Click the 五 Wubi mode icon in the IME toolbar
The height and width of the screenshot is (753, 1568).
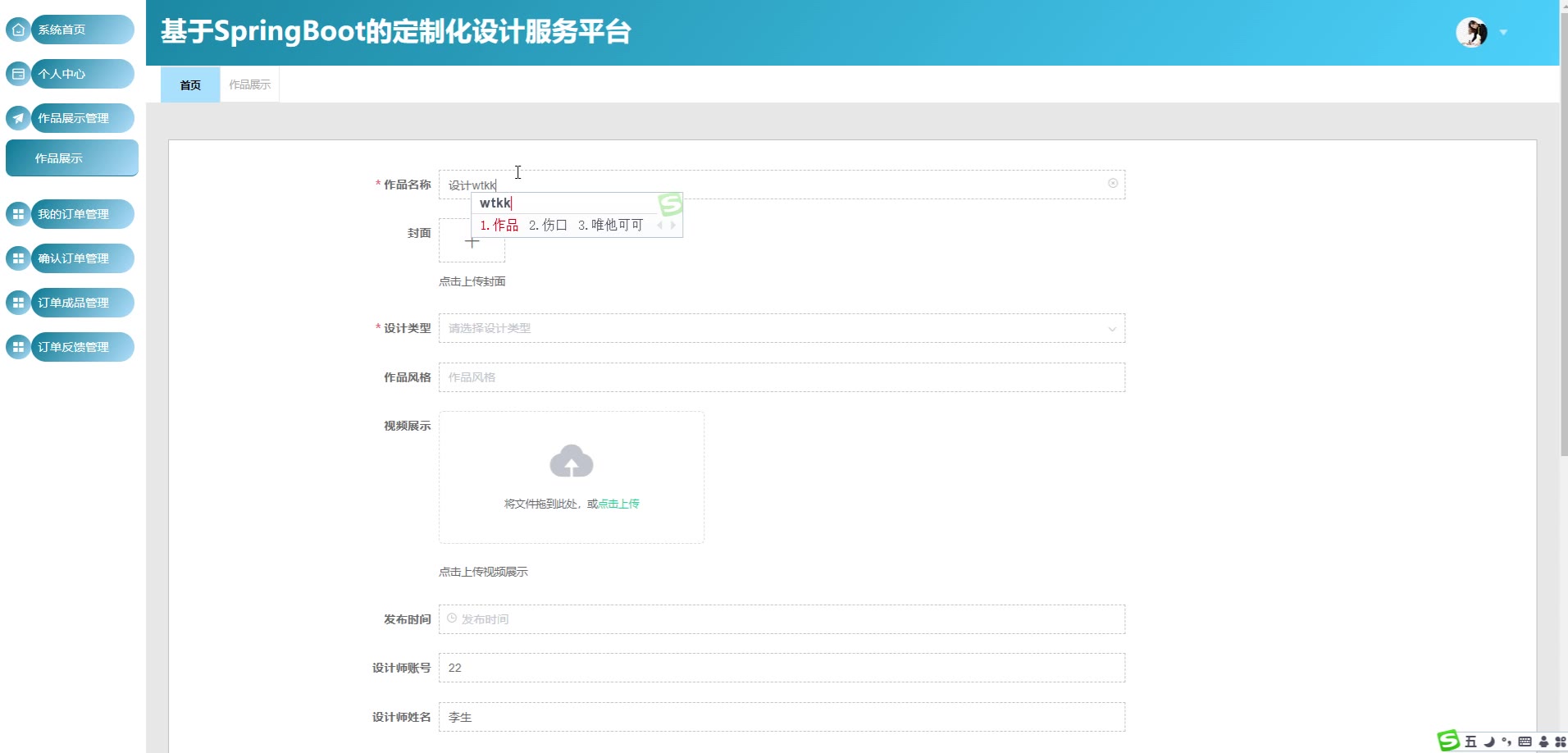(x=1470, y=742)
